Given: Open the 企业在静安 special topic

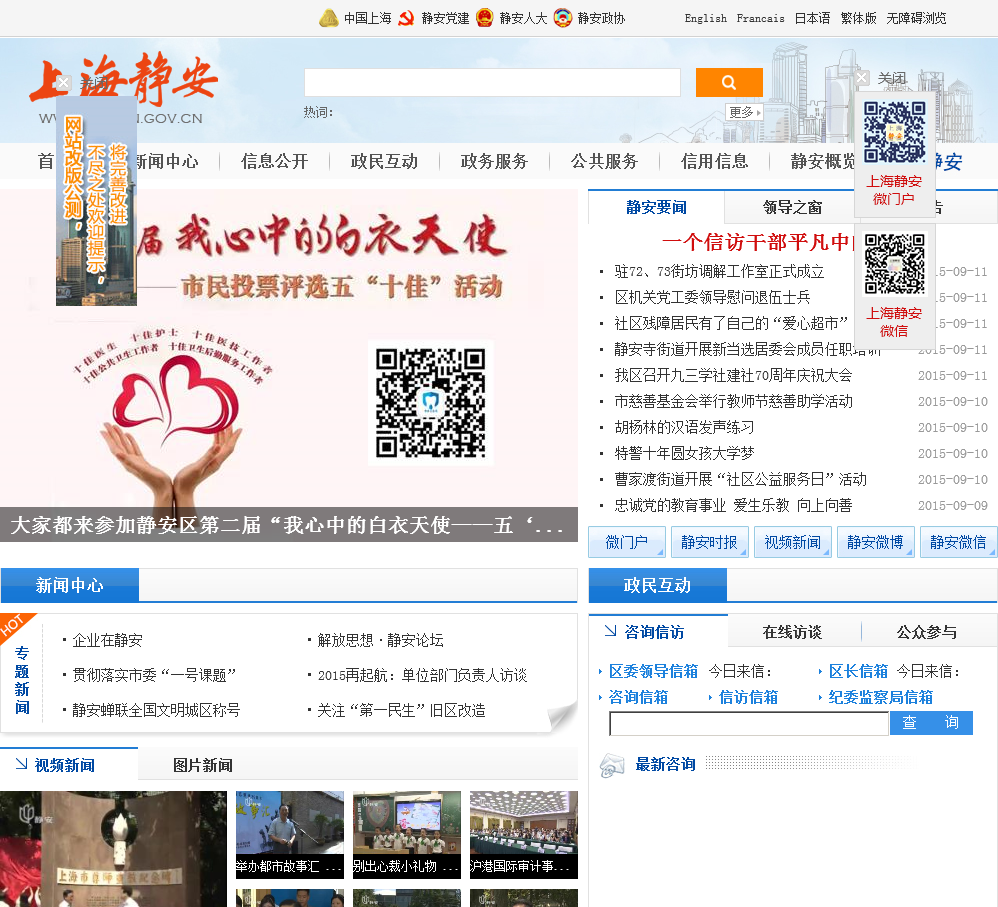Looking at the screenshot, I should pos(107,640).
